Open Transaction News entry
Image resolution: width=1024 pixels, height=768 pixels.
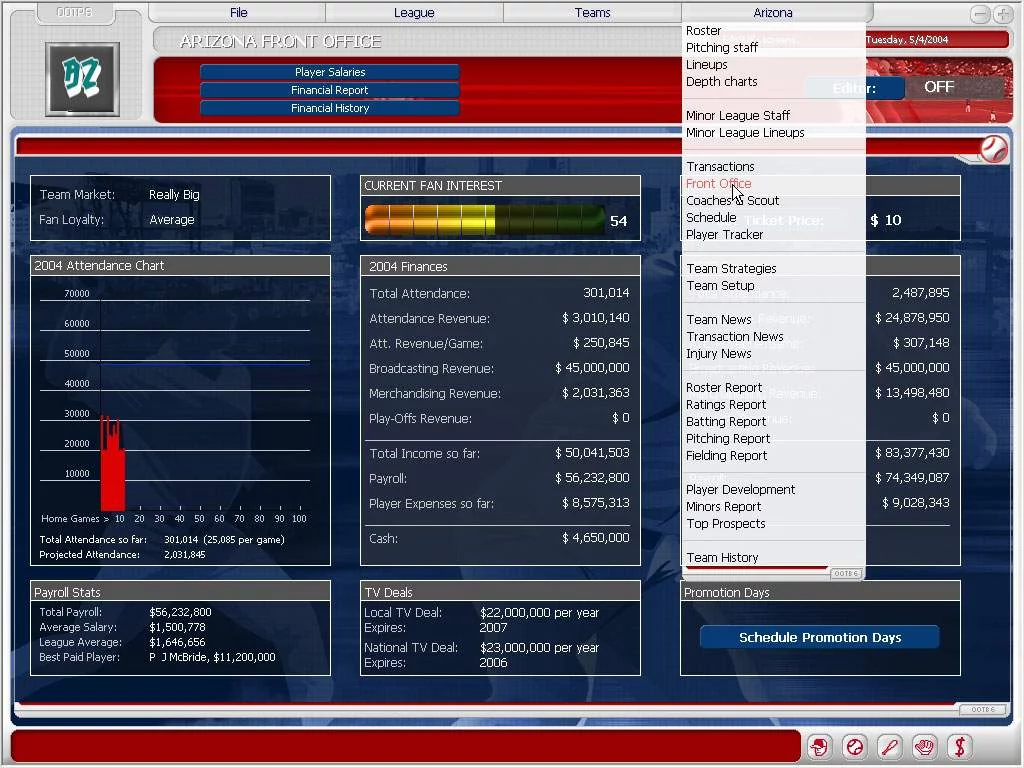click(735, 336)
